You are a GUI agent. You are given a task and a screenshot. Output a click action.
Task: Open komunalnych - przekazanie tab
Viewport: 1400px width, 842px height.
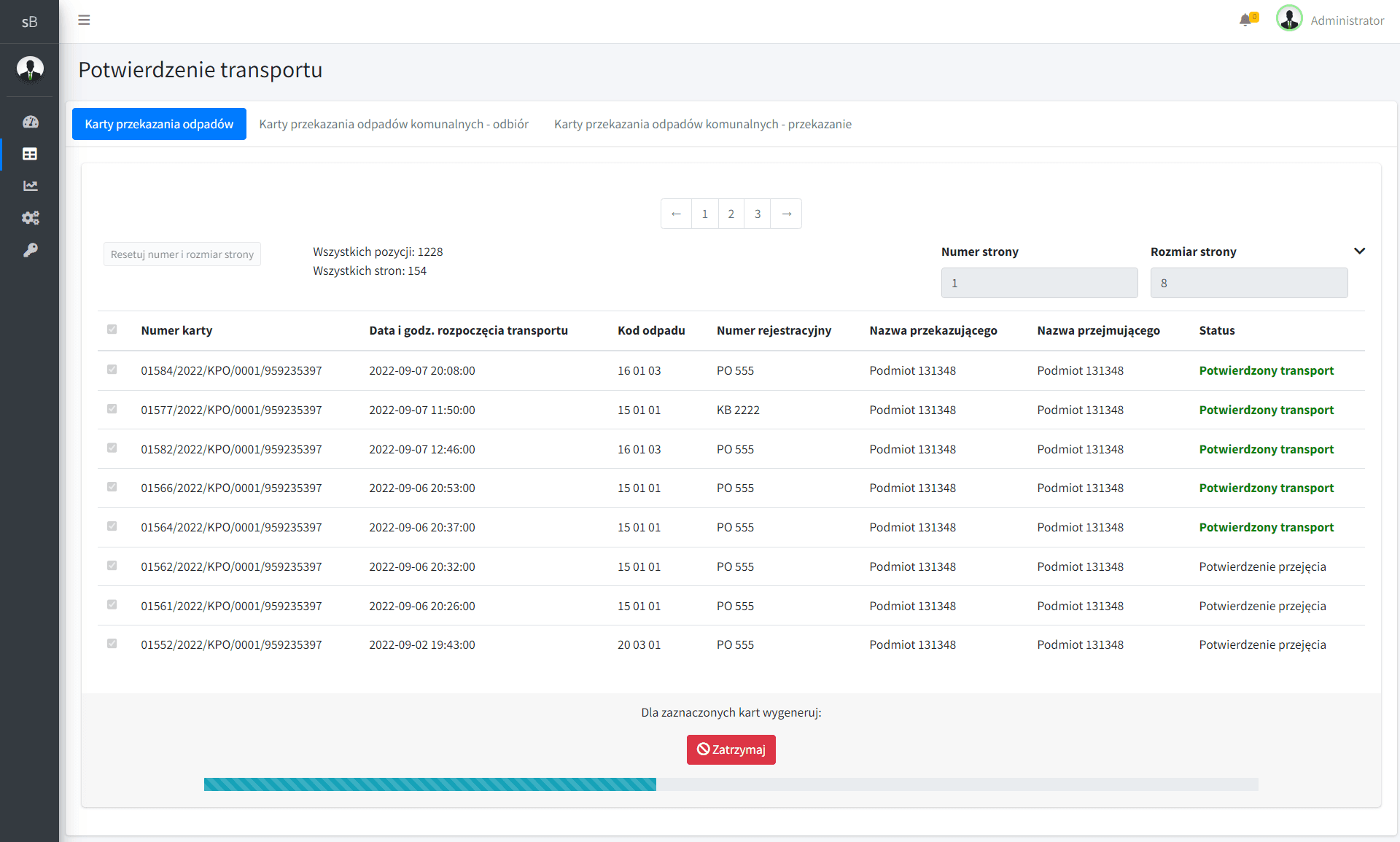pyautogui.click(x=702, y=124)
